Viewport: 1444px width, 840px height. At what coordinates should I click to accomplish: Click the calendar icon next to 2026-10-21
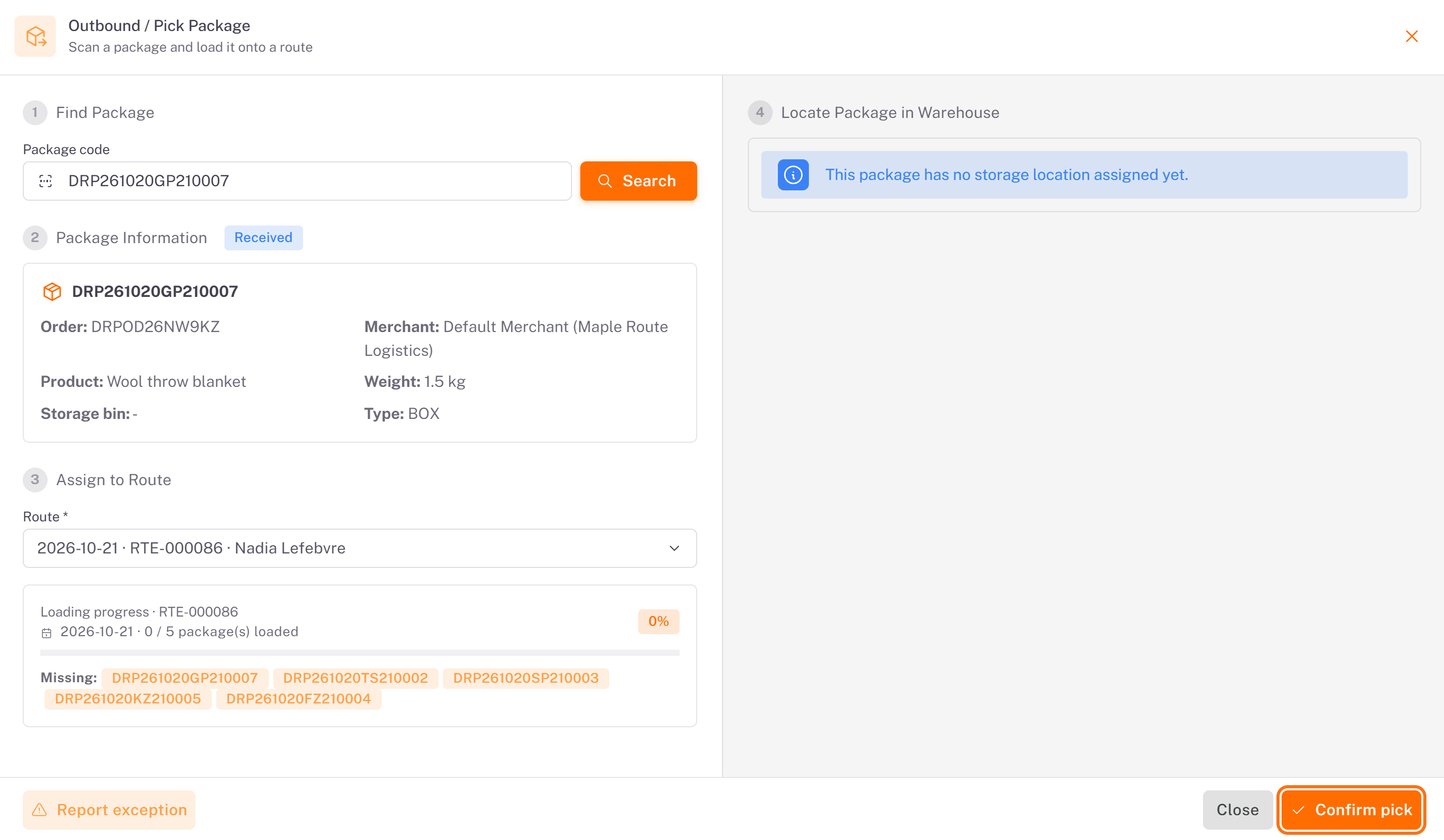point(47,633)
